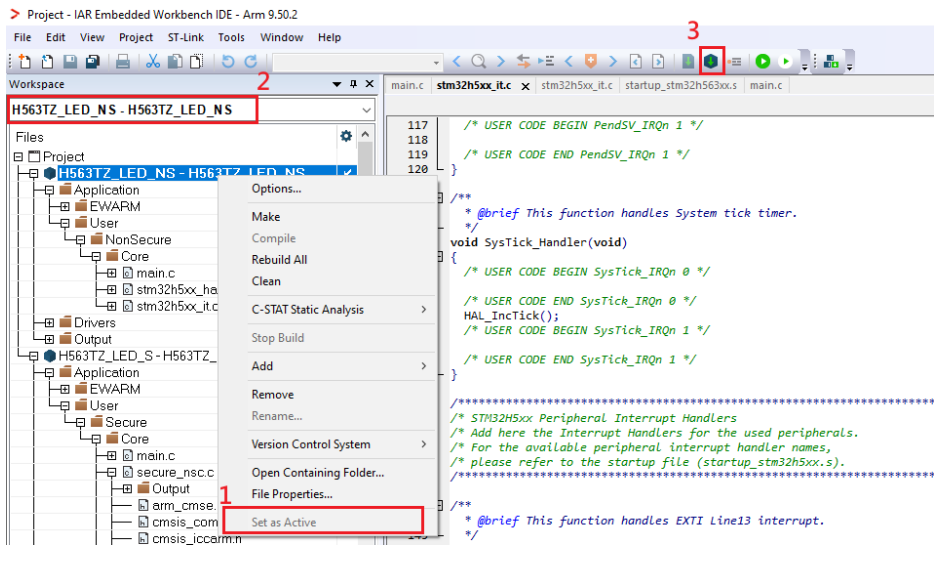Switch to the startup_stm32h563xx.s tab
Viewport: 945px width, 575px height.
click(x=680, y=86)
